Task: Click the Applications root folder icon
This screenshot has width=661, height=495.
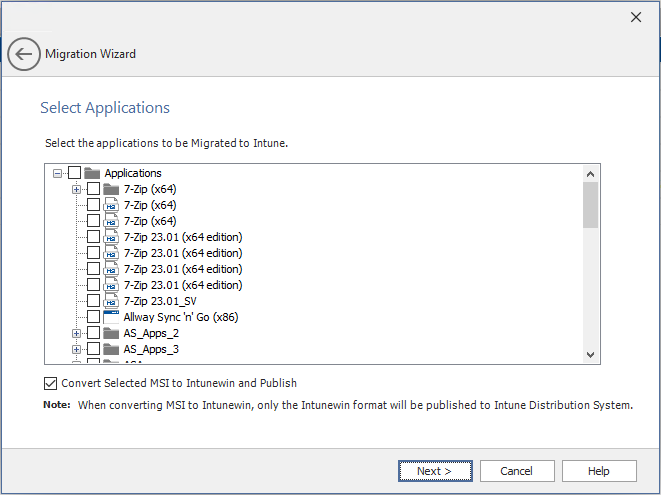Action: 93,173
